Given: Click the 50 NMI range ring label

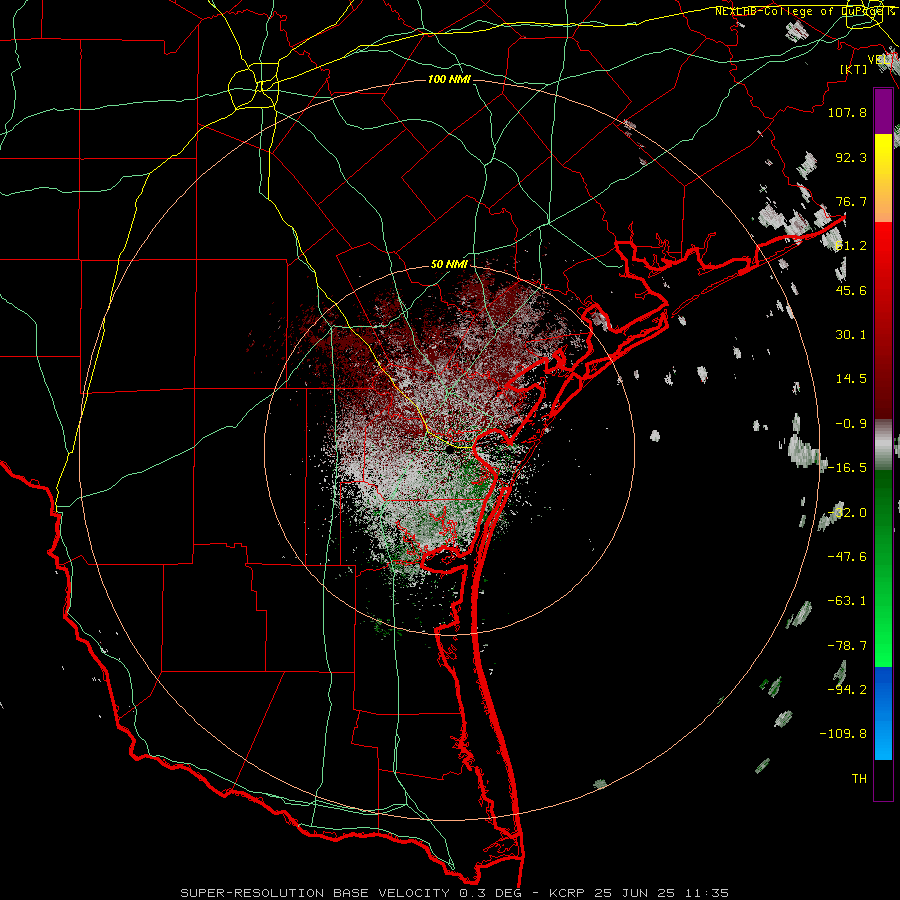Looking at the screenshot, I should point(449,265).
